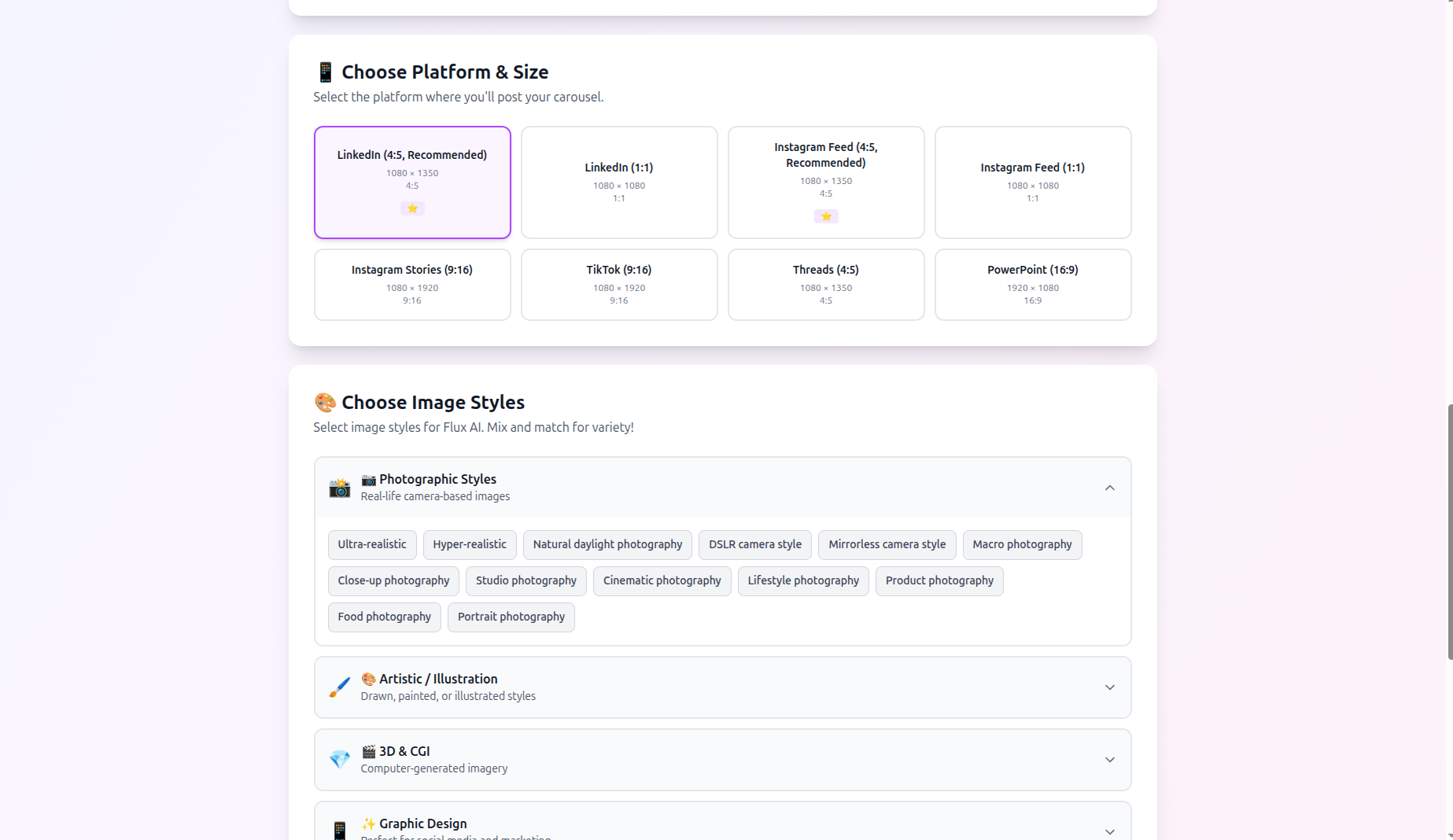This screenshot has width=1453, height=840.
Task: Click 'Real-life camera-based images' subtitle
Action: click(435, 497)
